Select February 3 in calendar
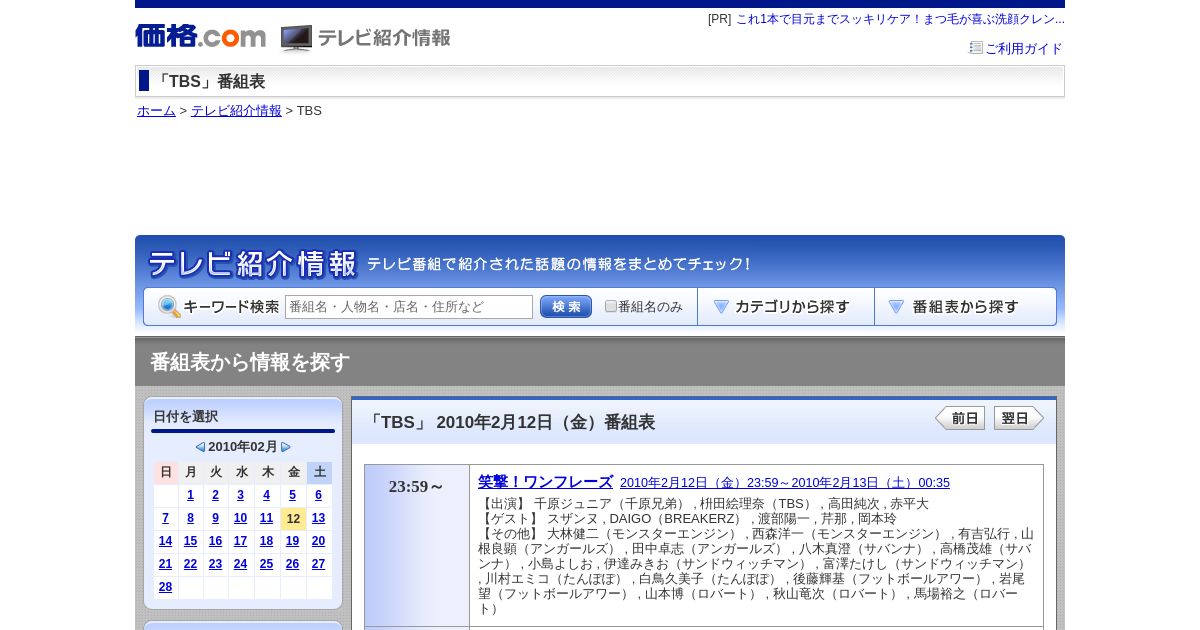 [241, 495]
